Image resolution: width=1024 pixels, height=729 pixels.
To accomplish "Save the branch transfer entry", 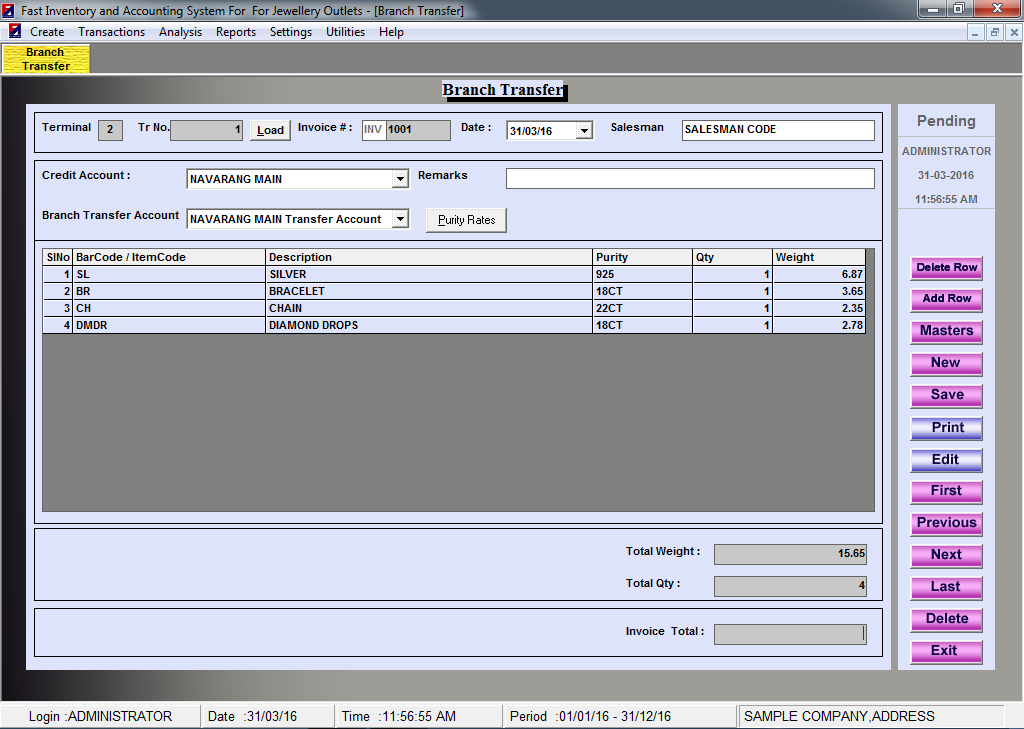I will click(946, 395).
